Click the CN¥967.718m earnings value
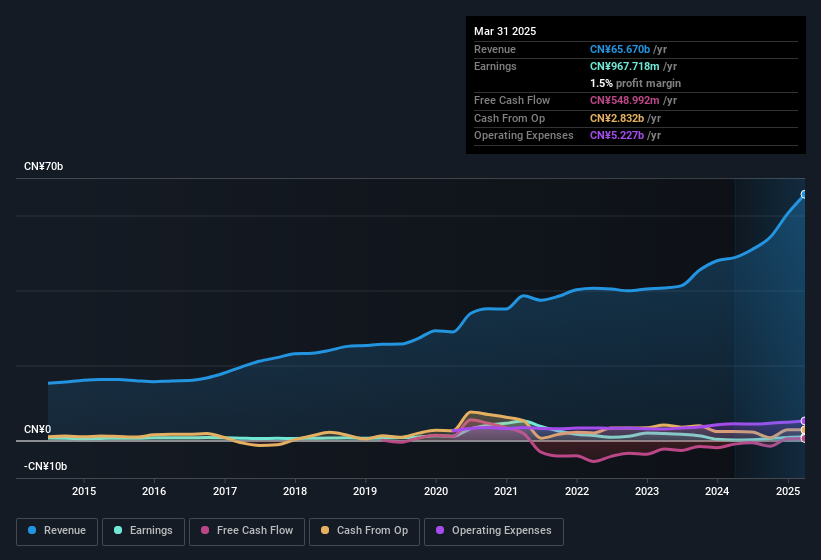Image resolution: width=821 pixels, height=560 pixels. pyautogui.click(x=625, y=66)
